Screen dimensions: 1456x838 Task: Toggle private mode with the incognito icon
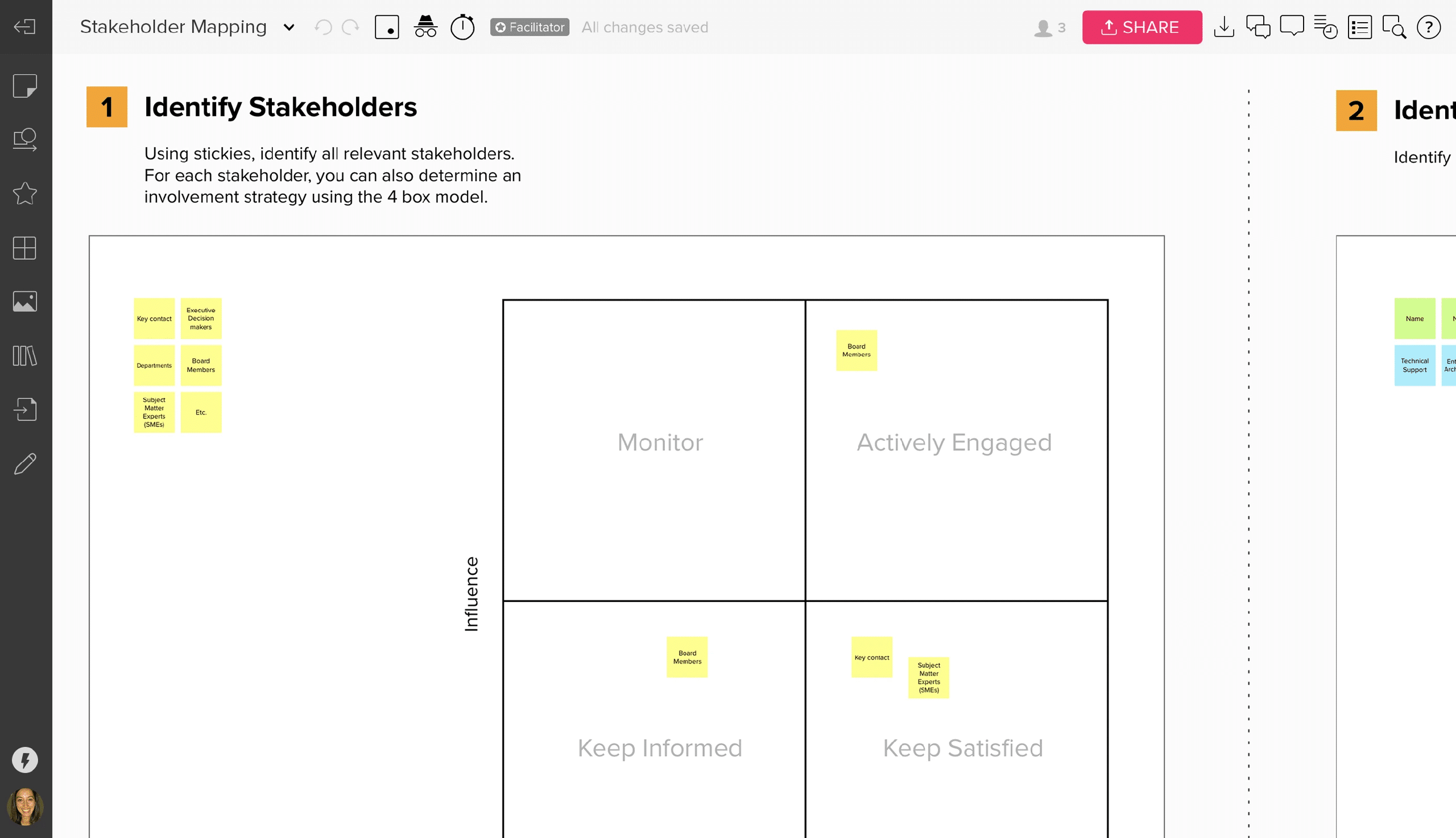coord(425,27)
